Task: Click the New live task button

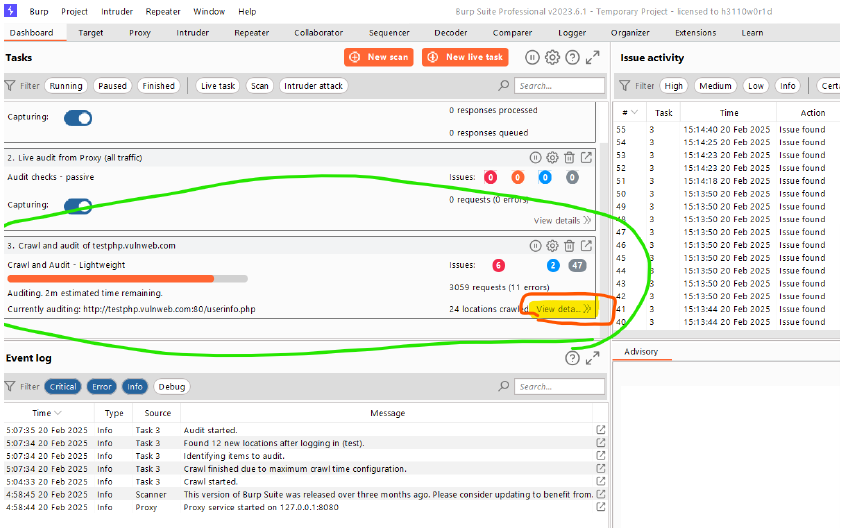Action: (465, 57)
